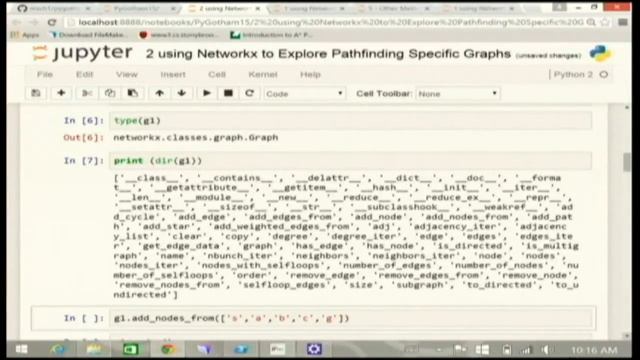Open the Edit menu
Image resolution: width=640 pixels, height=360 pixels.
click(x=84, y=74)
